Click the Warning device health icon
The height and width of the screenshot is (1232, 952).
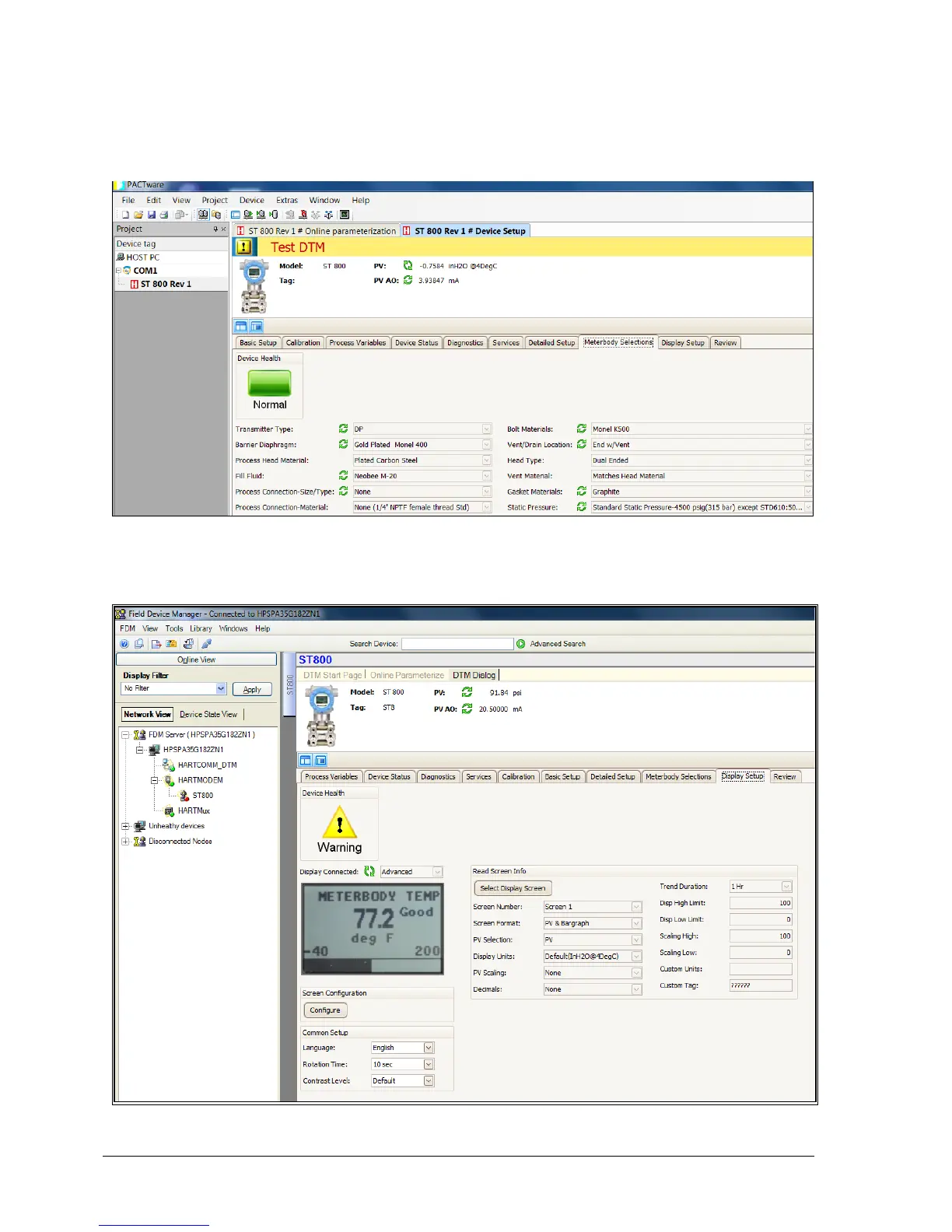(x=339, y=821)
